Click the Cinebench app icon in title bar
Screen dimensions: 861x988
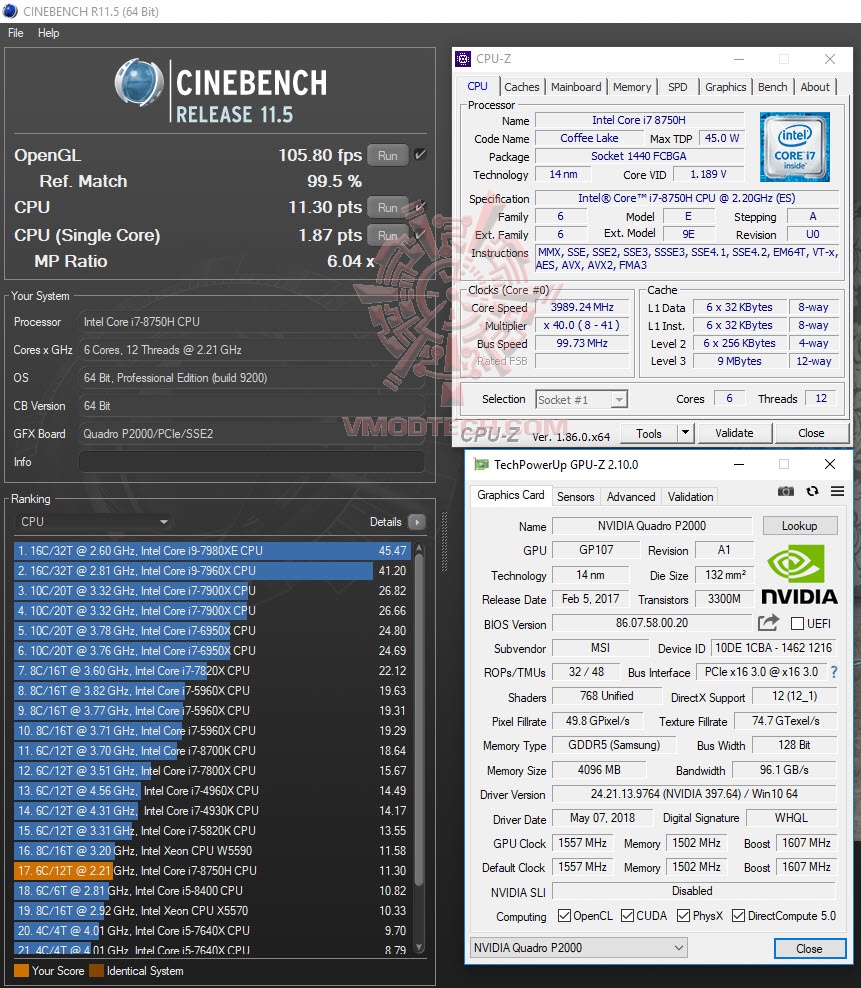[10, 11]
